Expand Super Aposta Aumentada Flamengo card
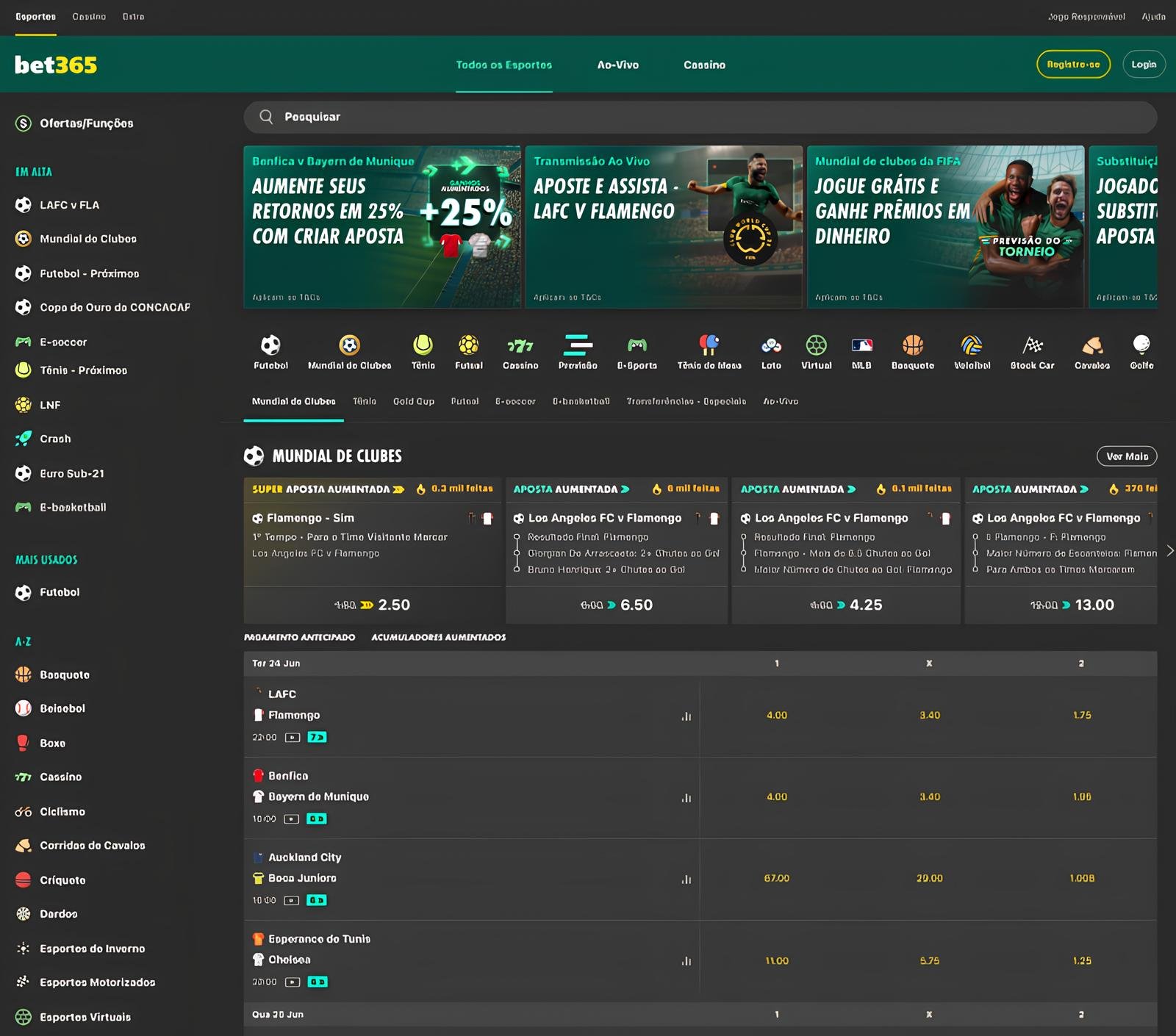1176x1036 pixels. (372, 544)
